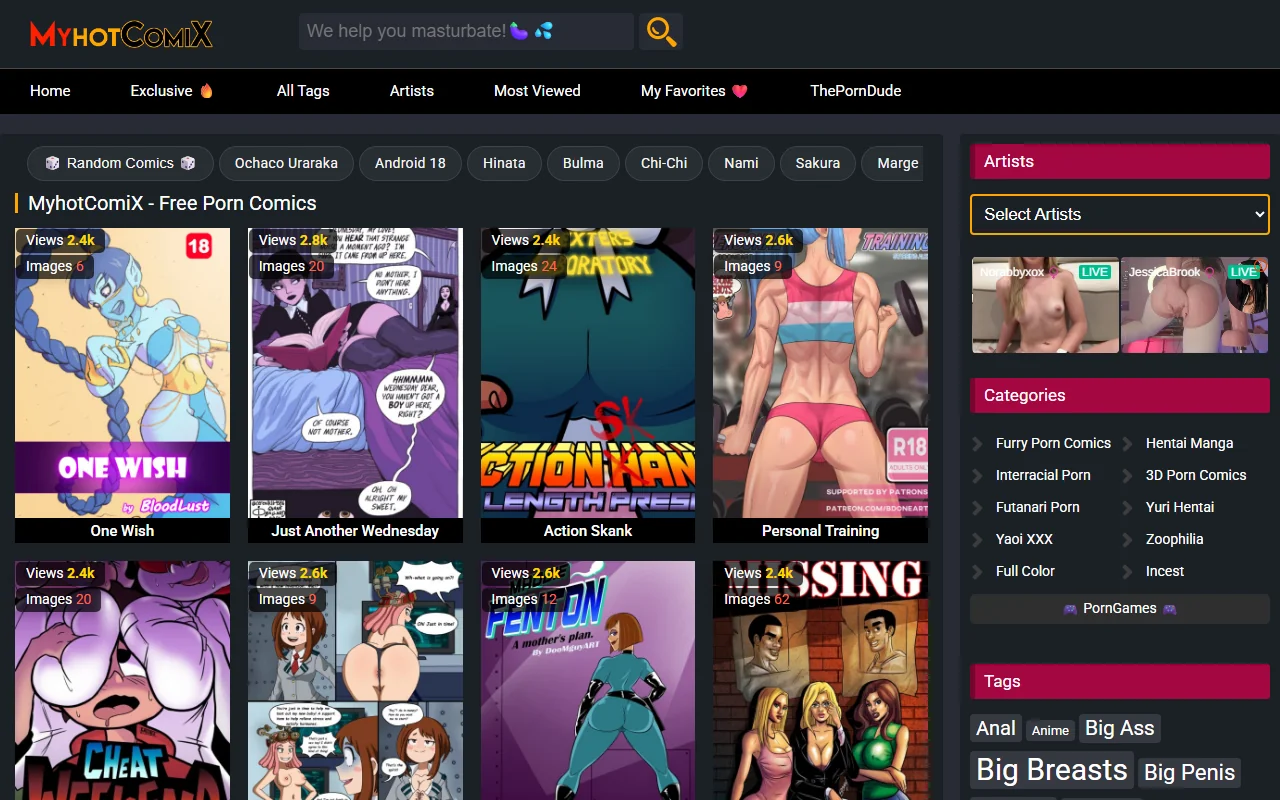
Task: Click the 18+ badge on One Wish cover
Action: [x=199, y=245]
